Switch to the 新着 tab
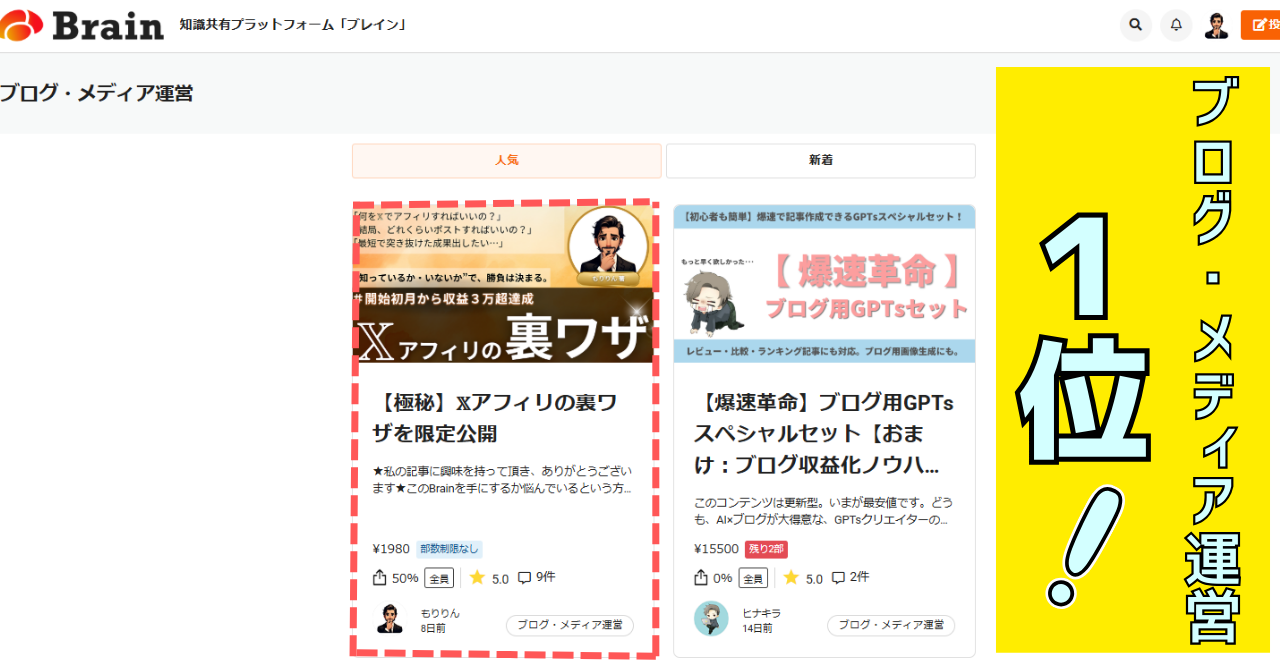 coord(821,160)
